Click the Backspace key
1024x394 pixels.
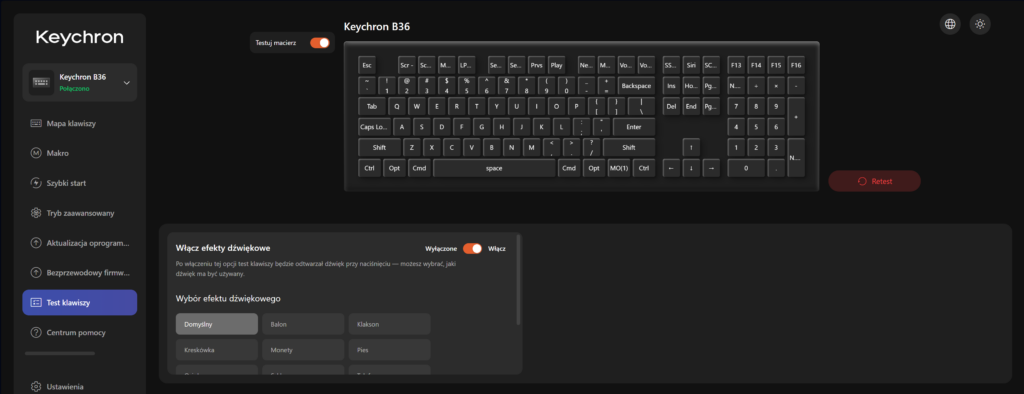(636, 86)
